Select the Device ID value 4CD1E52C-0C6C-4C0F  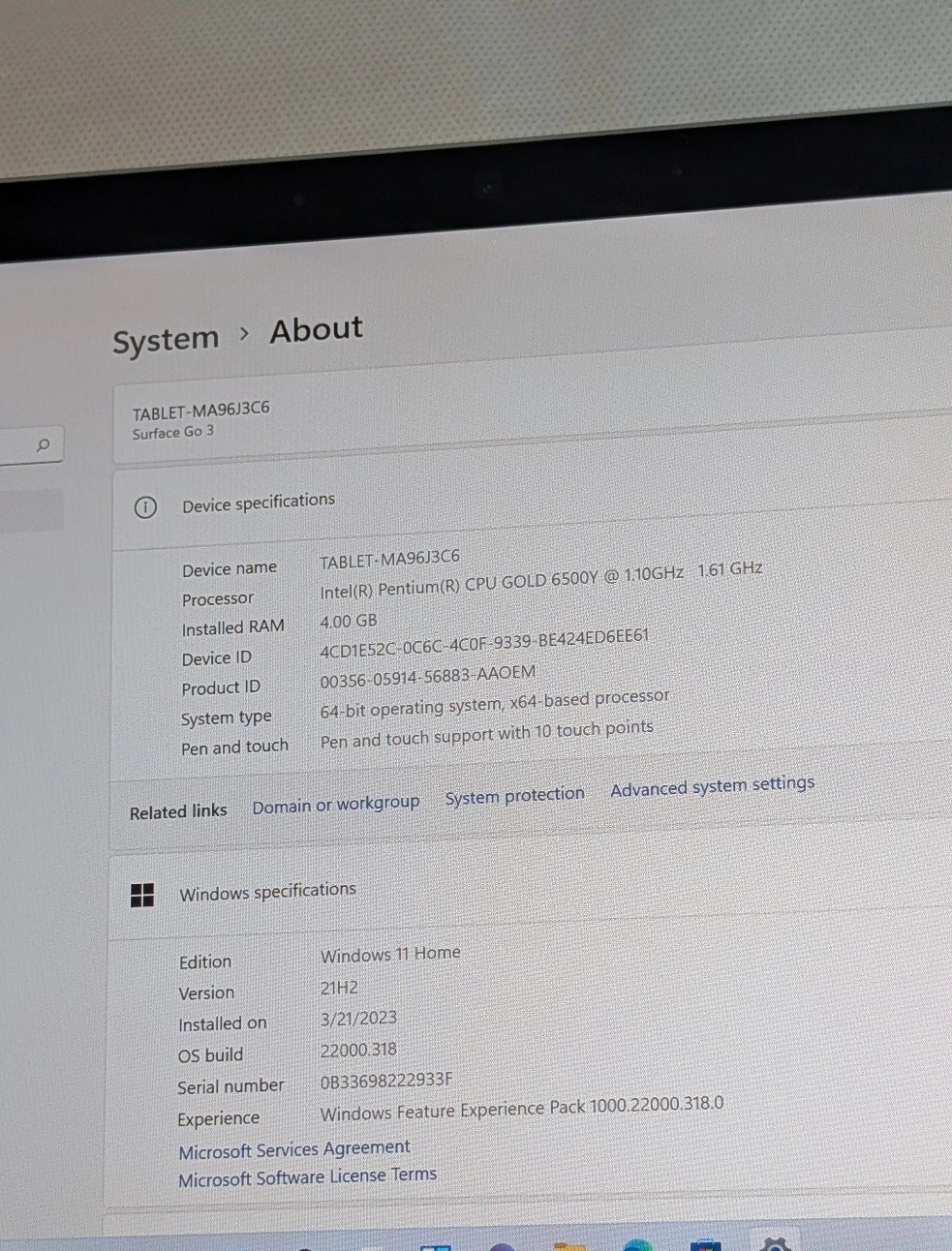(x=484, y=644)
